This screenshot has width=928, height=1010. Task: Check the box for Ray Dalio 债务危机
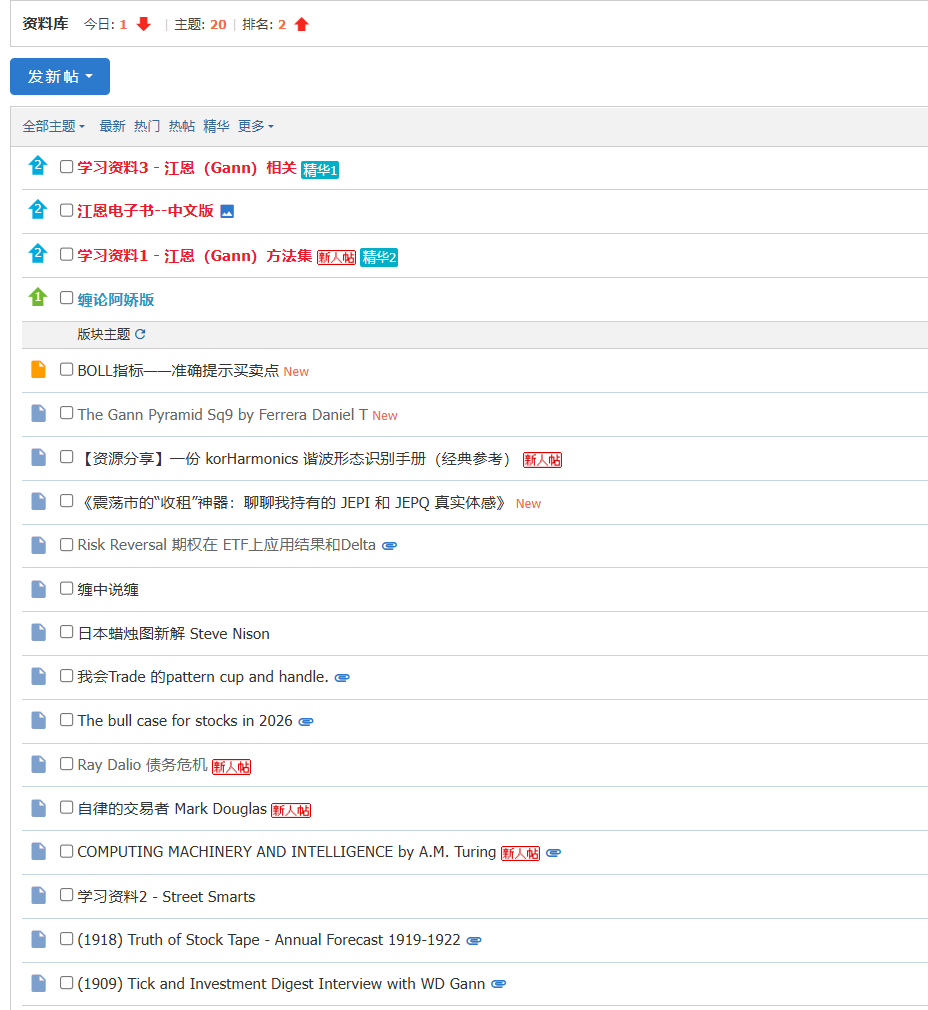66,763
